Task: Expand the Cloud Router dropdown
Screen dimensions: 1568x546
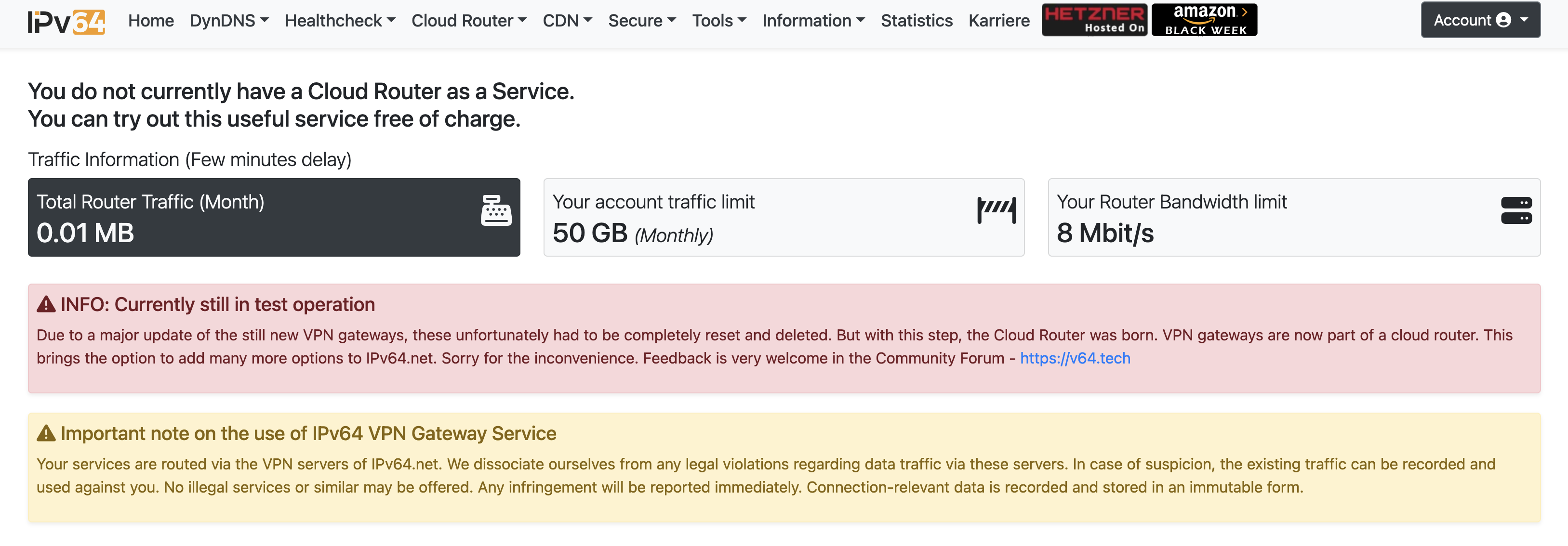Action: [x=469, y=21]
